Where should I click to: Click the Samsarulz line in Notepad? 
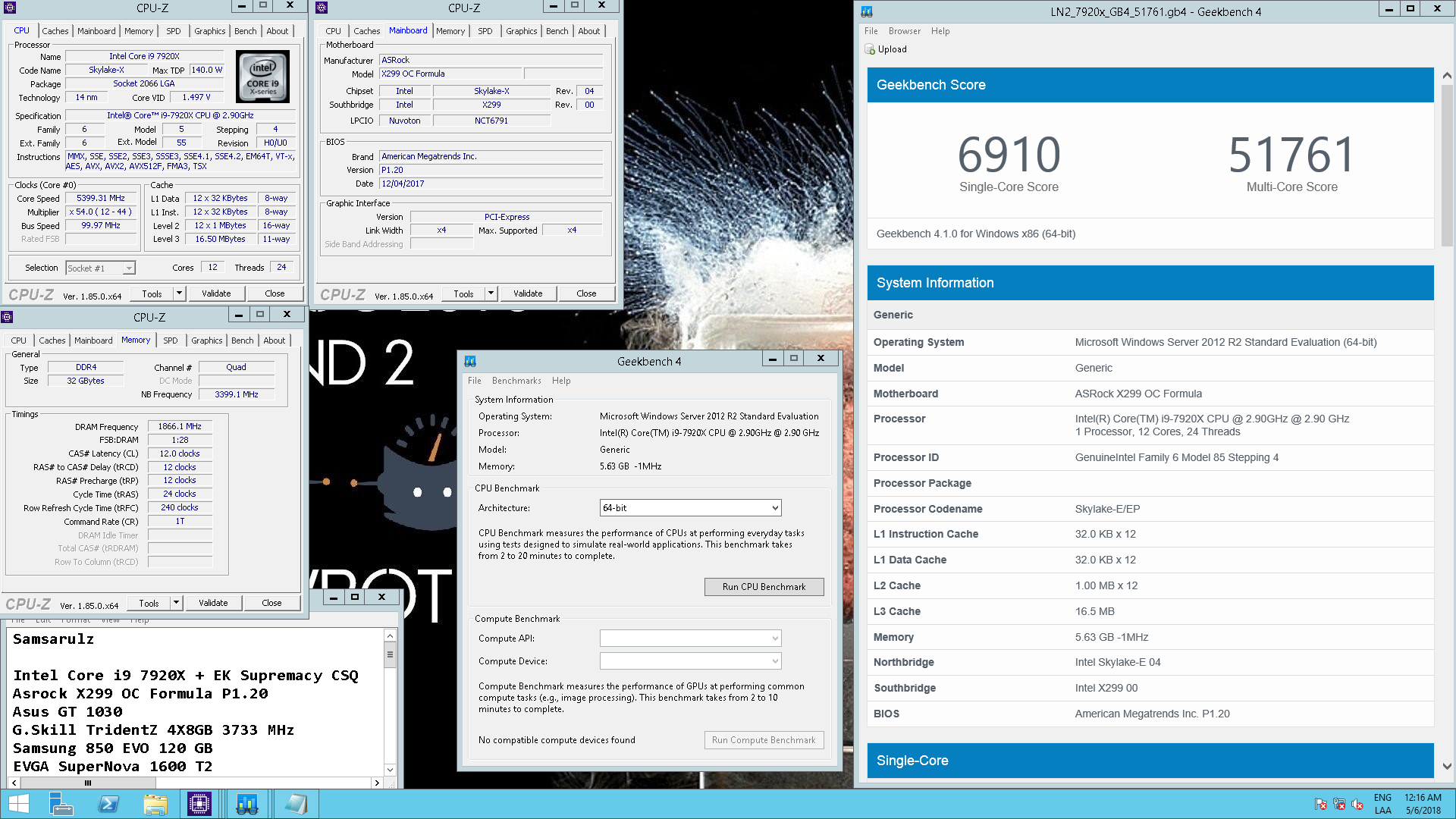coord(53,639)
